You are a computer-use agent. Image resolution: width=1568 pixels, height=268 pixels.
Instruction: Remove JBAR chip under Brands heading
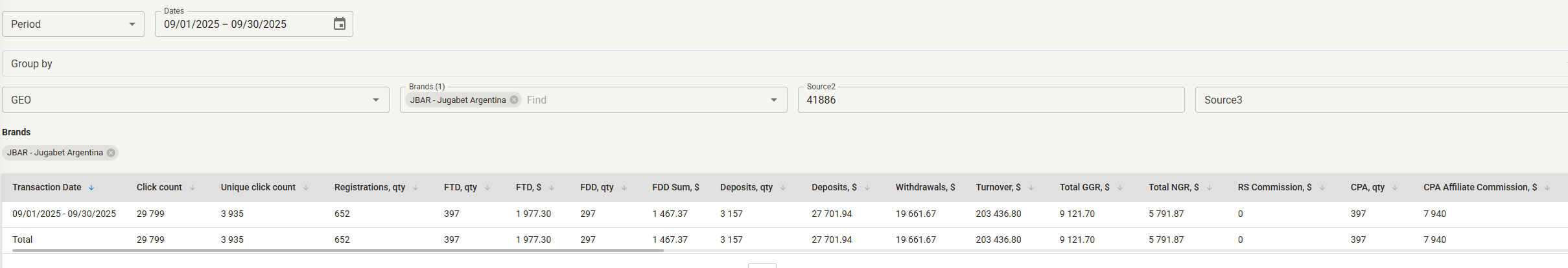coord(111,153)
